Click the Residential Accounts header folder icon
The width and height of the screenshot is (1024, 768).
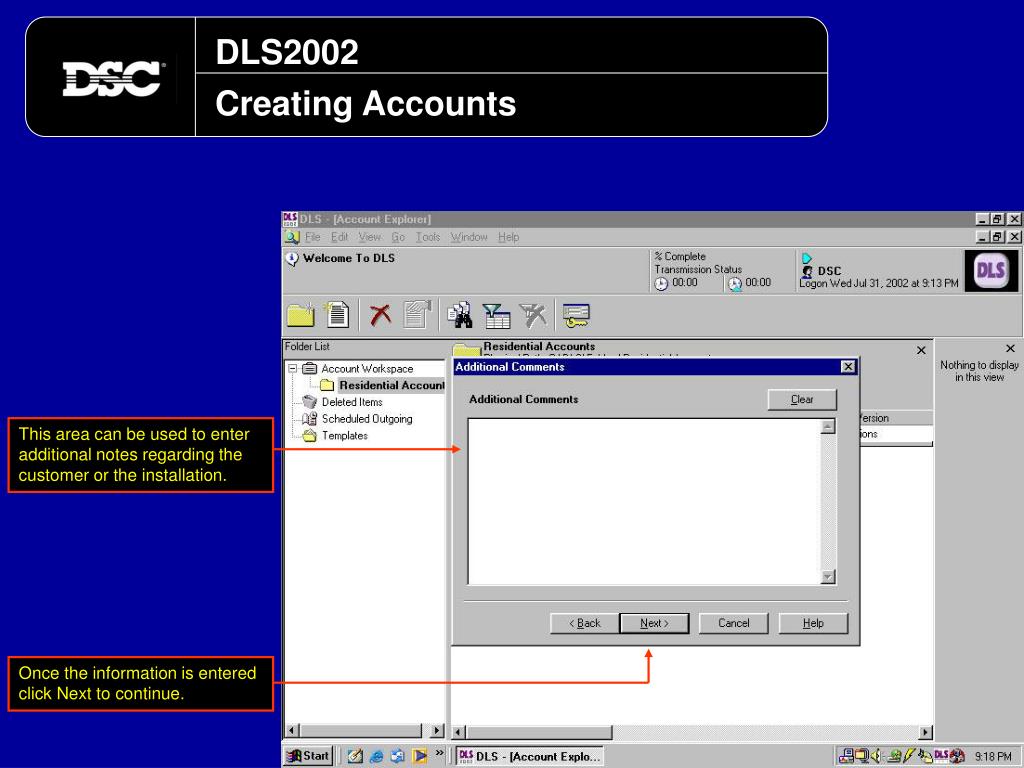(467, 350)
